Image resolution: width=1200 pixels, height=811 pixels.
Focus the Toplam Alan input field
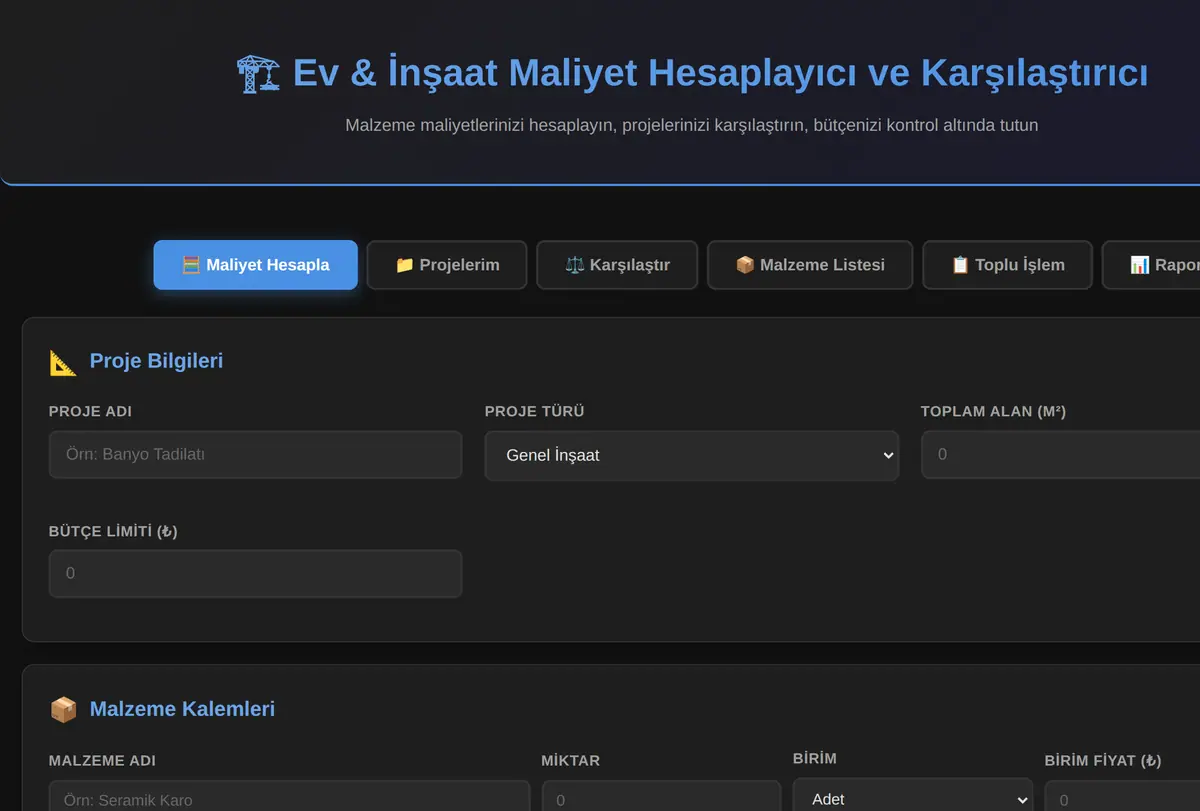tap(1060, 455)
